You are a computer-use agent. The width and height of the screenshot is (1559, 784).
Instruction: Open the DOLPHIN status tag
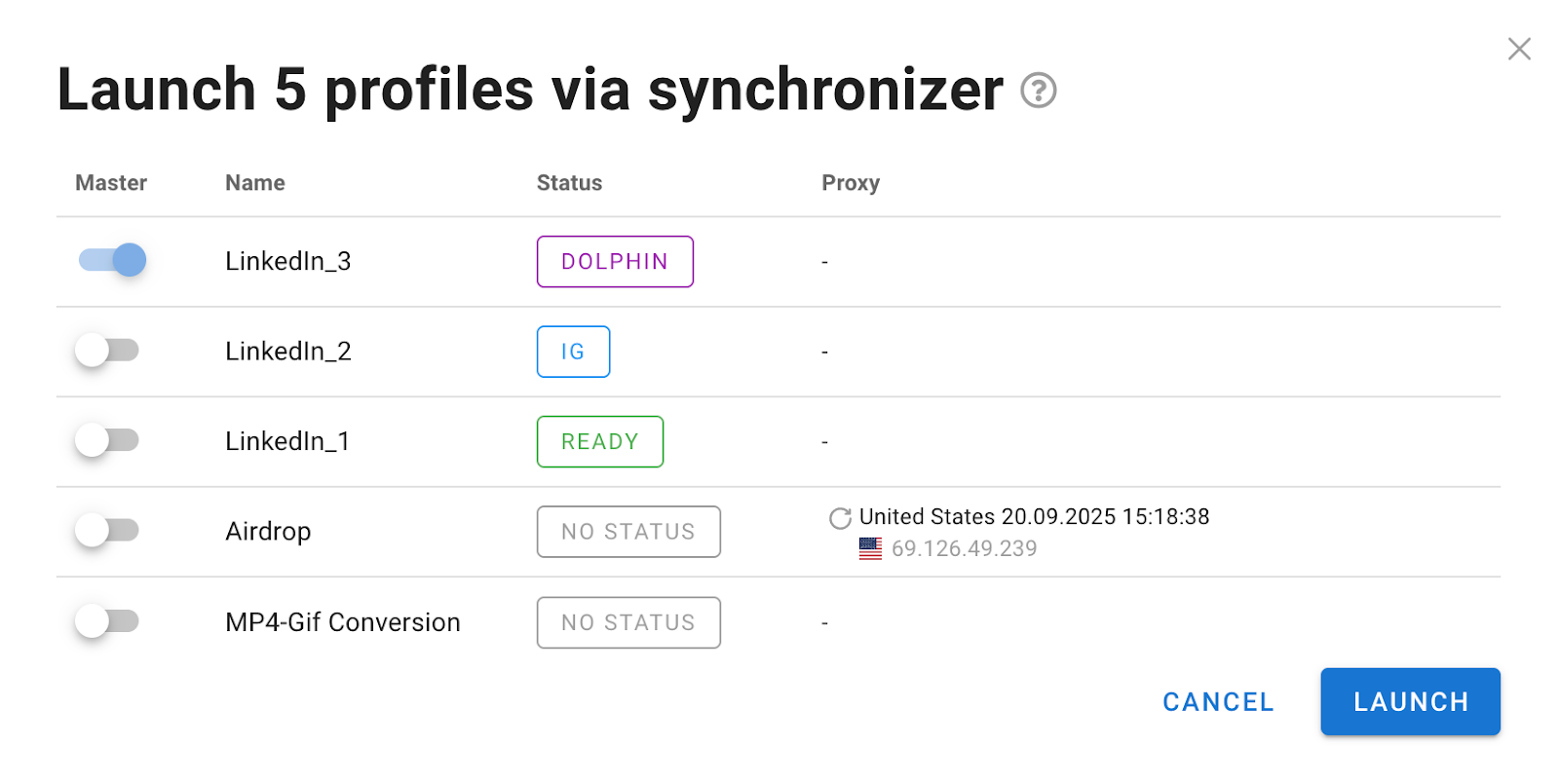(615, 262)
